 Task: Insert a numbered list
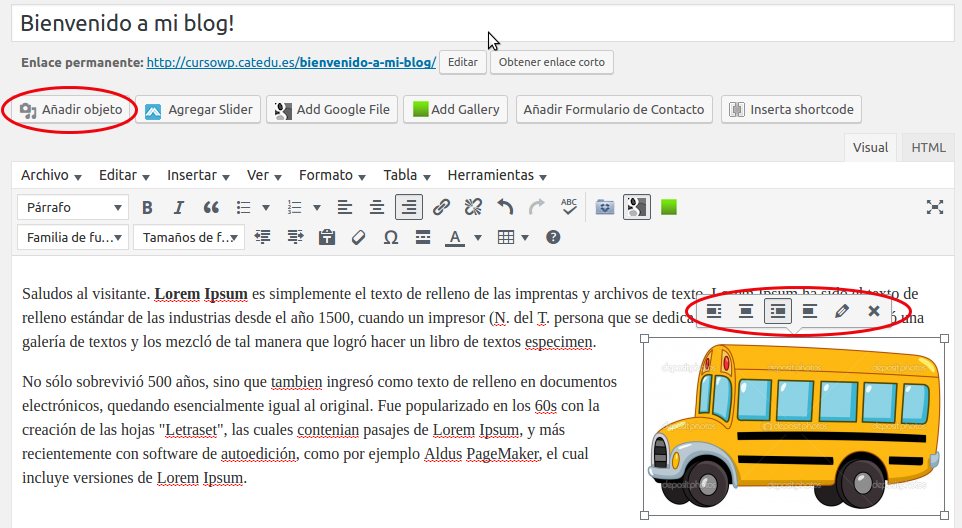pos(294,208)
